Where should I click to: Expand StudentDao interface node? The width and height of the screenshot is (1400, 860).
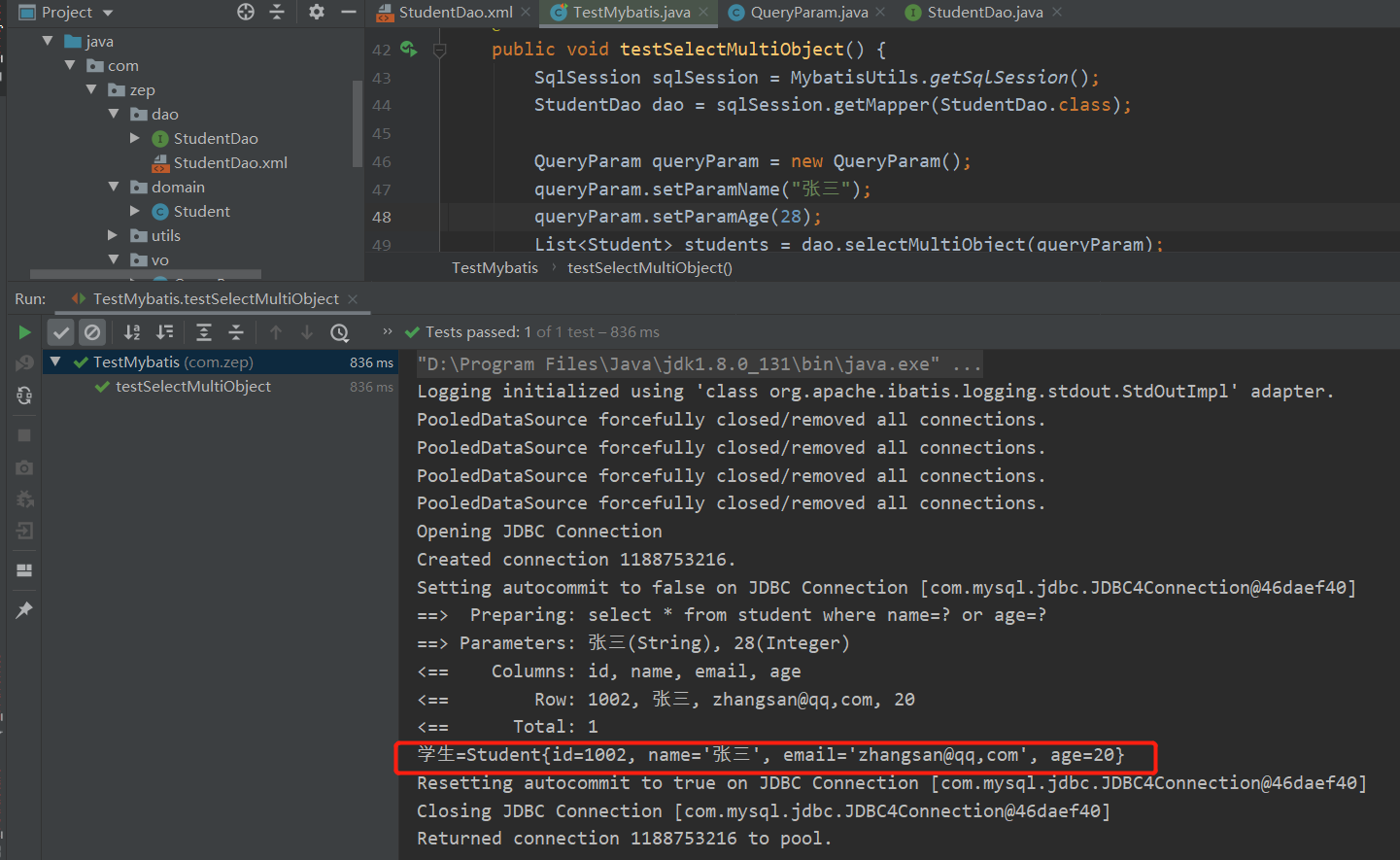pyautogui.click(x=135, y=138)
